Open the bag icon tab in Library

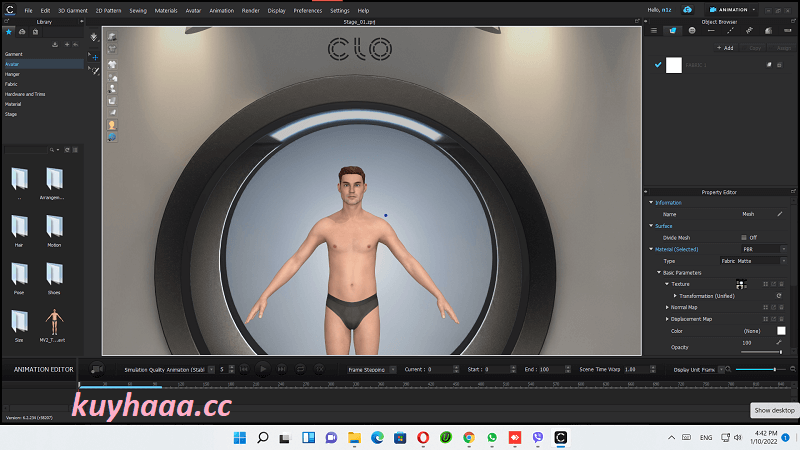(35, 32)
